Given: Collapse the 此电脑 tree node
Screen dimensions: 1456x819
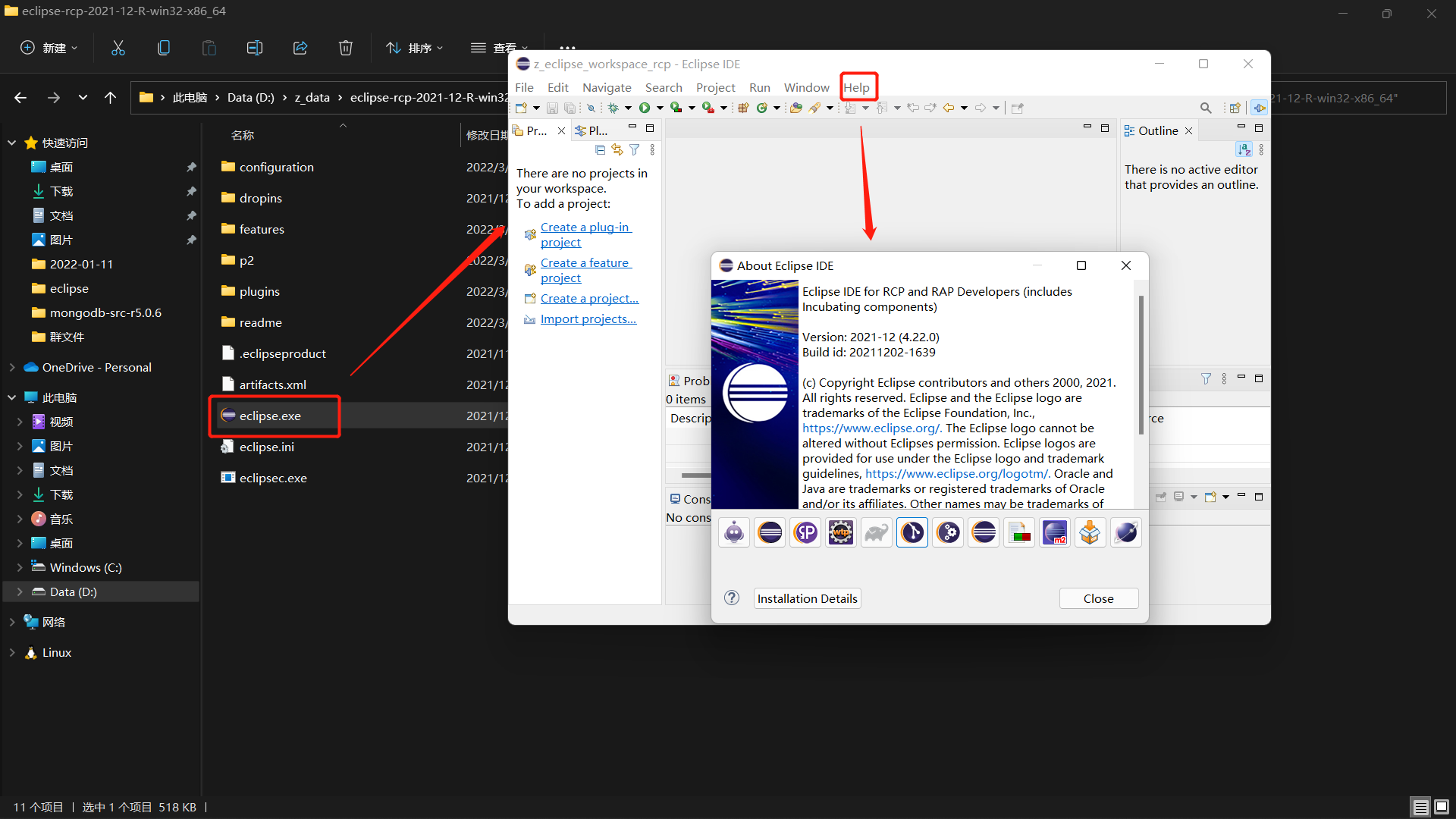Looking at the screenshot, I should [11, 397].
